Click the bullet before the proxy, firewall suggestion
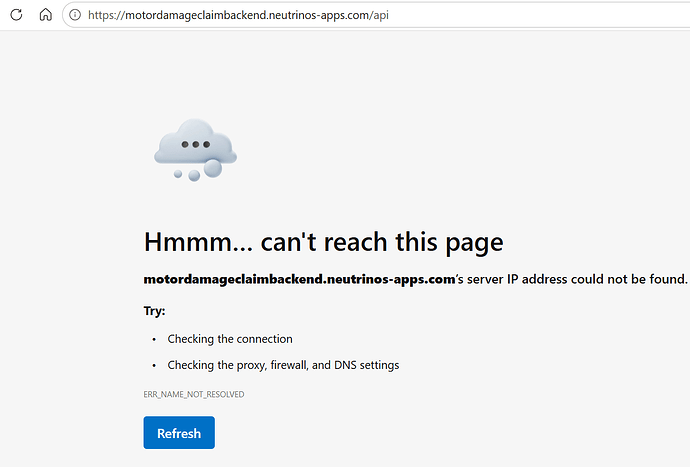This screenshot has height=467, width=690. click(154, 365)
